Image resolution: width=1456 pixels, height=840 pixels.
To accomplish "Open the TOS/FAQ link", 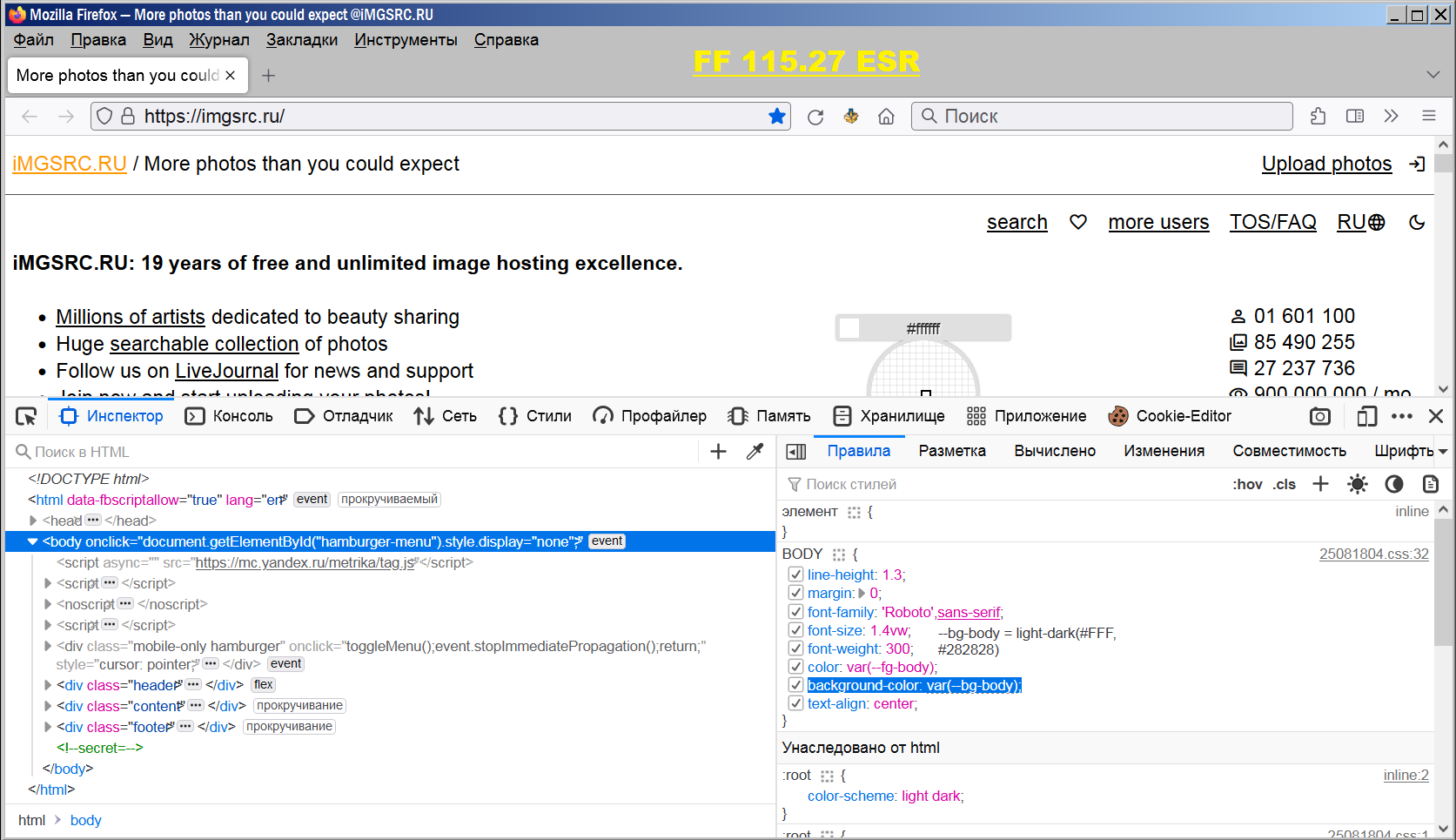I will coord(1272,222).
